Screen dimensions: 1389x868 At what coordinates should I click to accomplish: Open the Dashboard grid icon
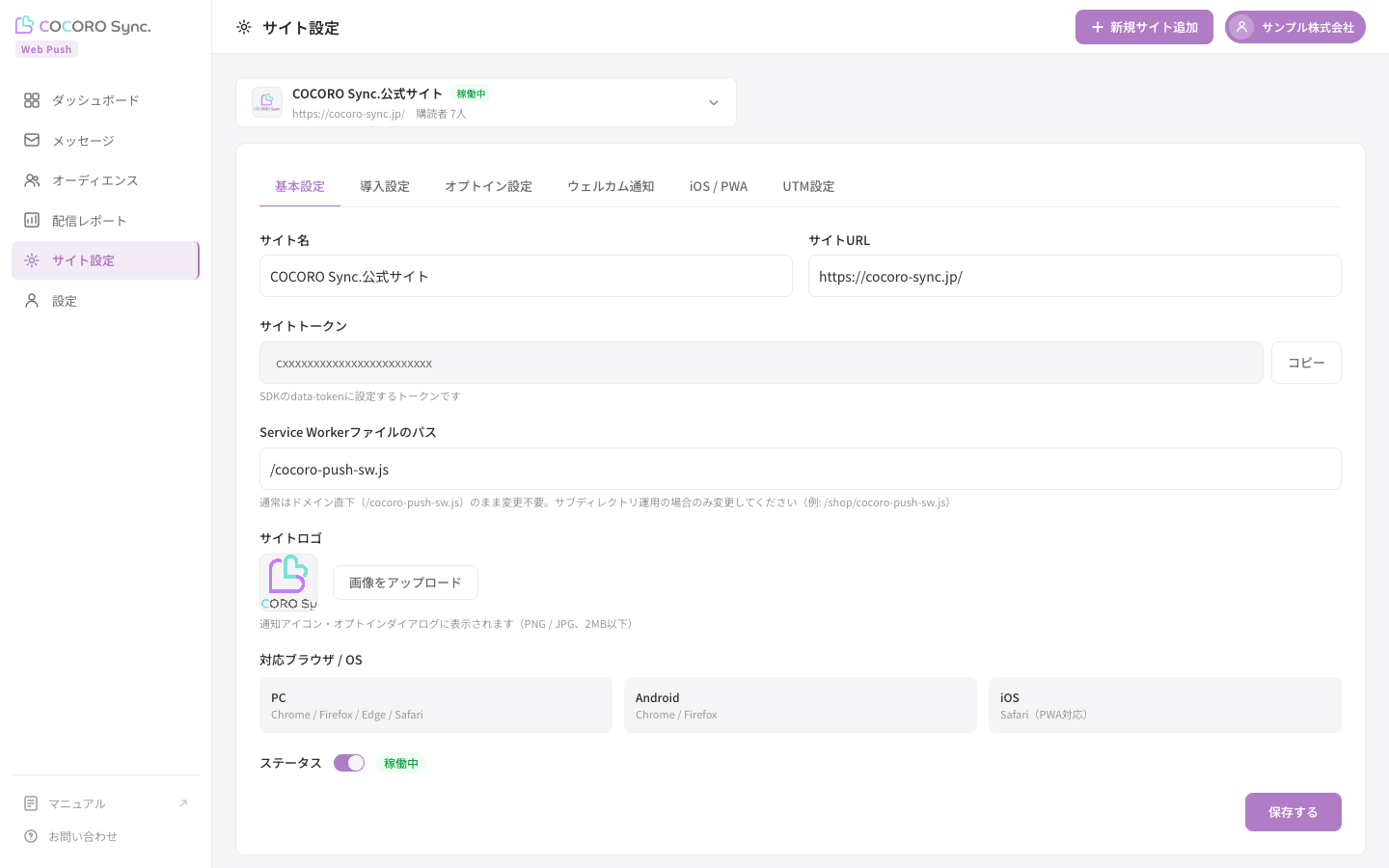[32, 100]
